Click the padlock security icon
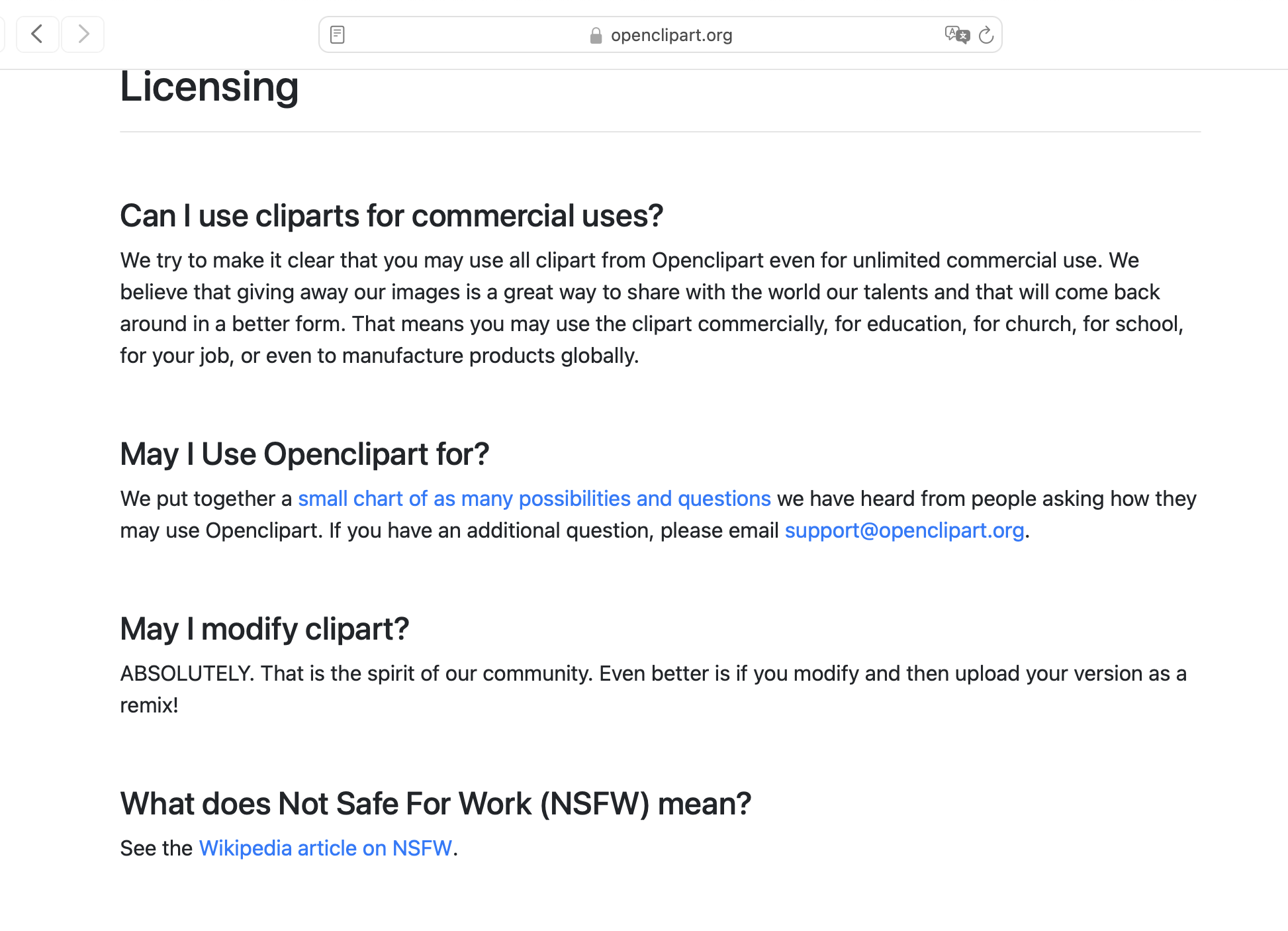 [596, 36]
